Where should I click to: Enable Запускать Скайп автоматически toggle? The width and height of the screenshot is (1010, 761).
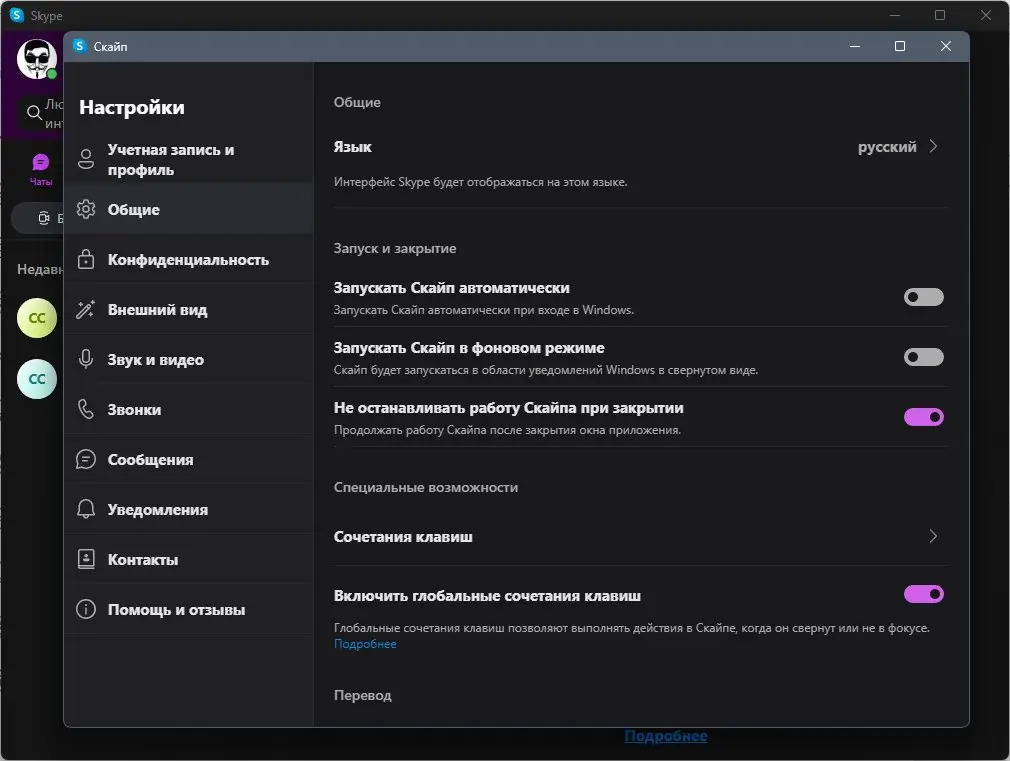pos(923,297)
